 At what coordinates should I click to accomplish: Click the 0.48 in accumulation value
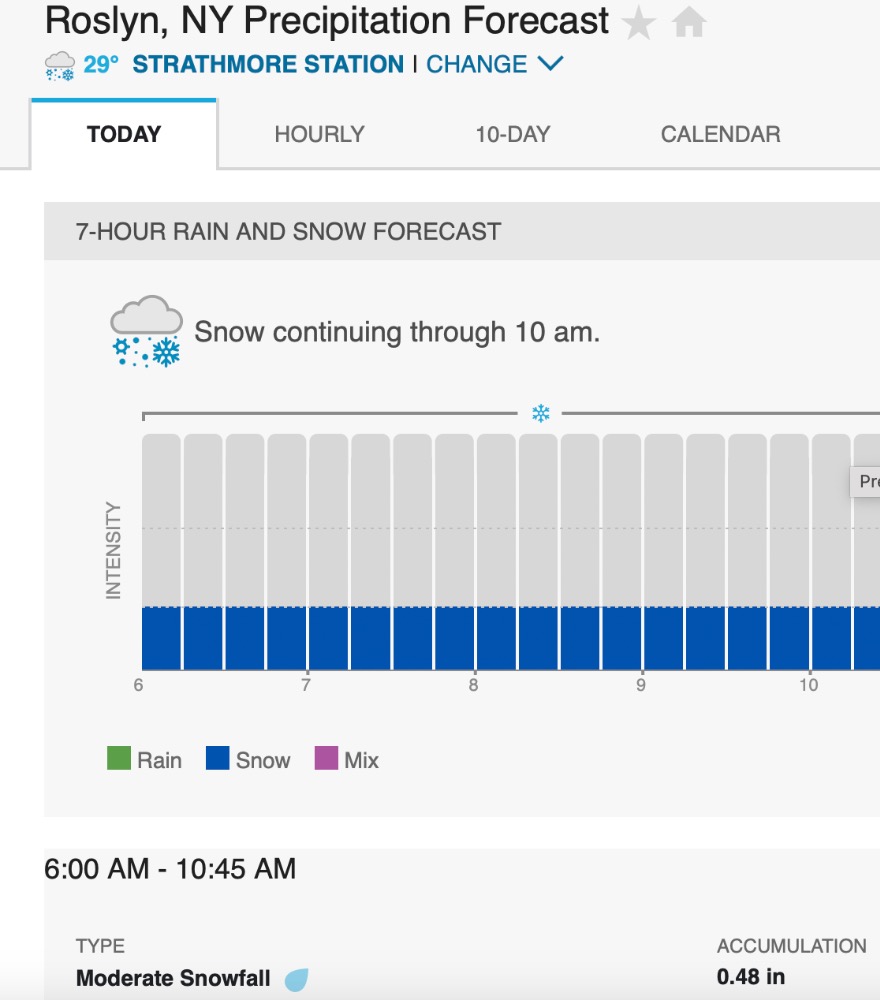pos(751,976)
